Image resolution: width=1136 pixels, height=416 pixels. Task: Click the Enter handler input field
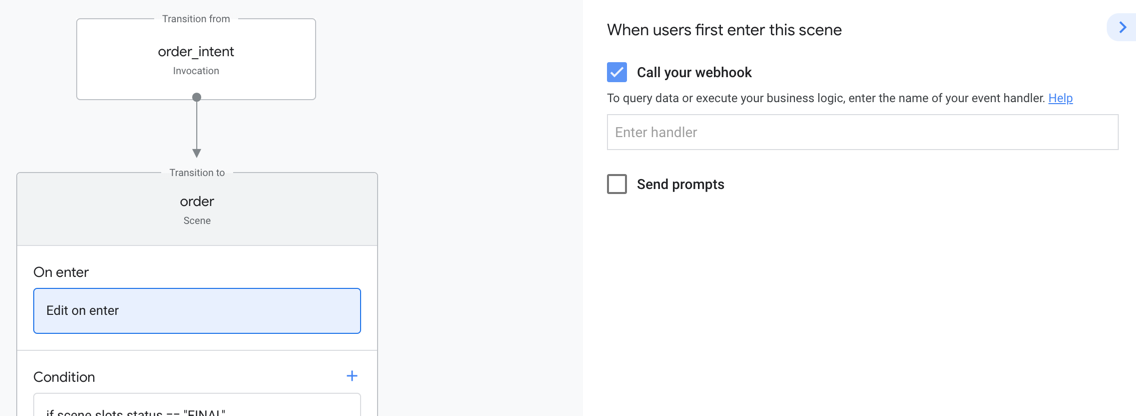tap(862, 132)
